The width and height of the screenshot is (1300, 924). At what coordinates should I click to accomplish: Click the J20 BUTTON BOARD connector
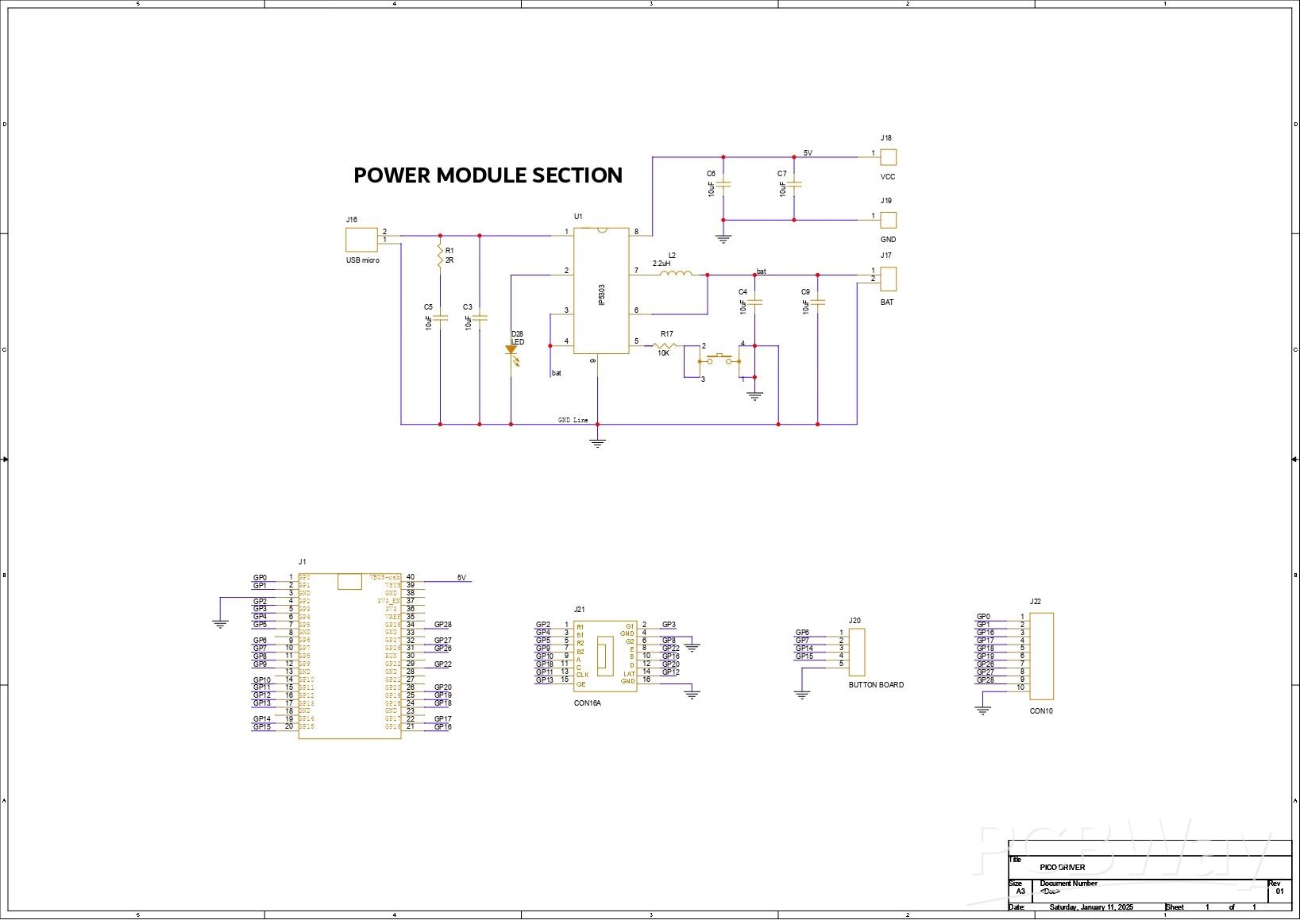[856, 652]
